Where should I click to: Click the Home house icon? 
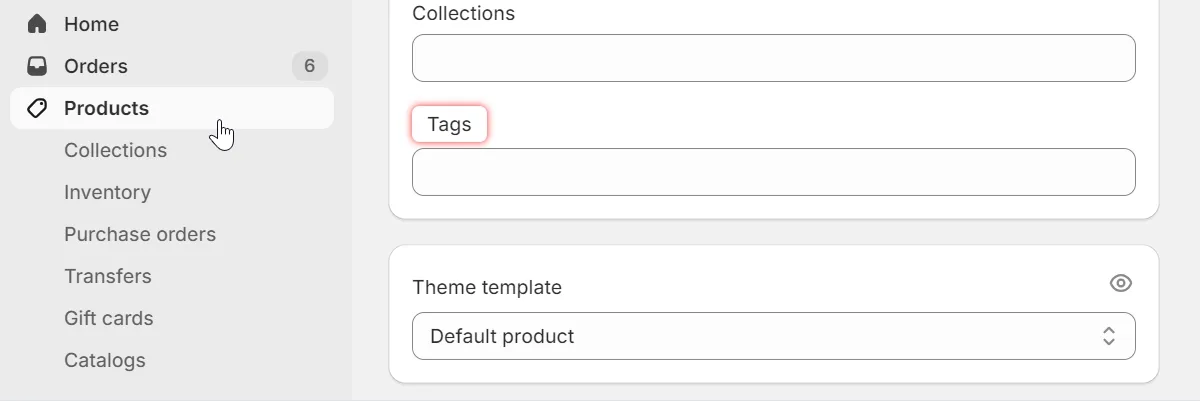tap(37, 24)
